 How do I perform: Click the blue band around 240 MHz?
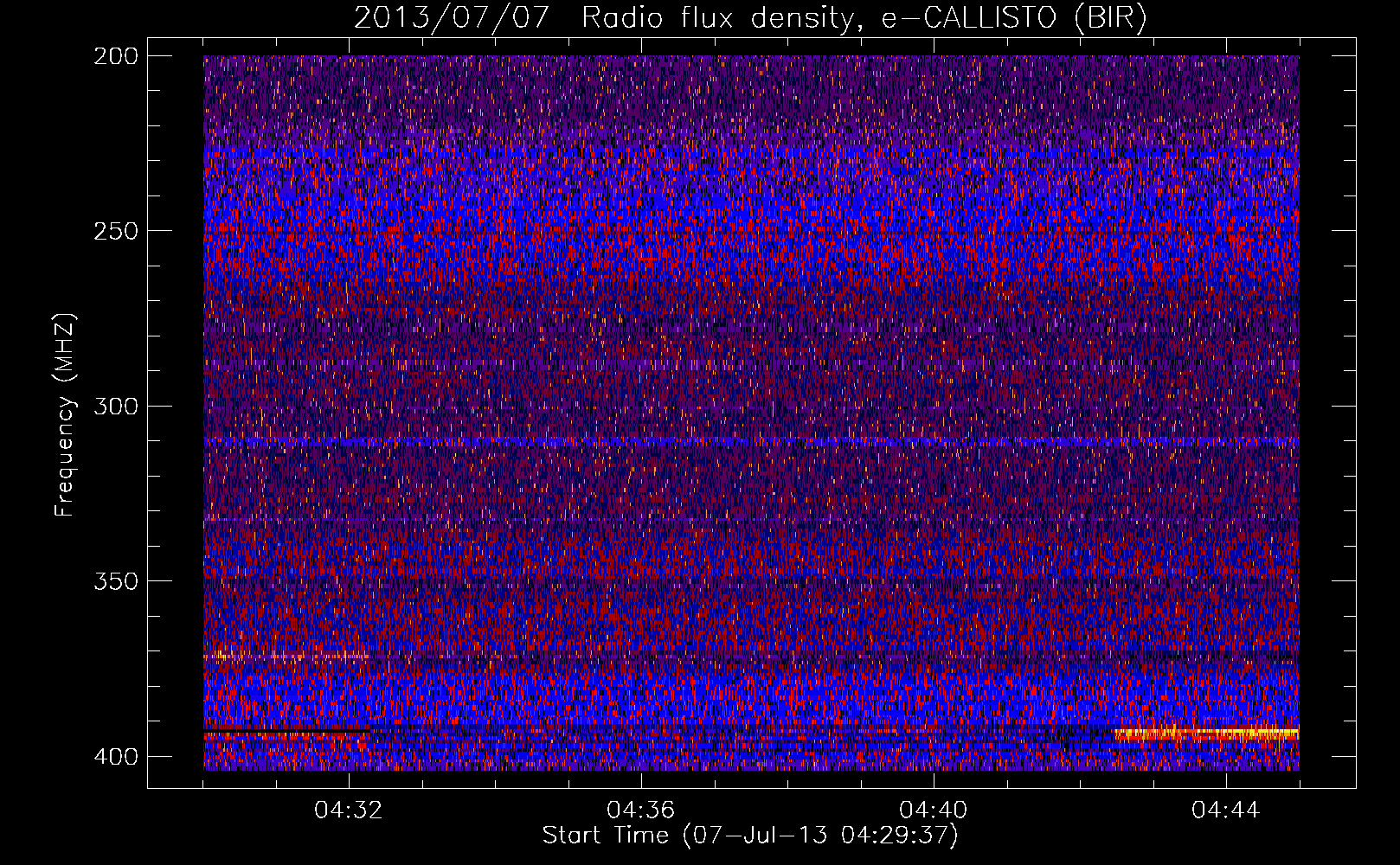click(x=751, y=206)
